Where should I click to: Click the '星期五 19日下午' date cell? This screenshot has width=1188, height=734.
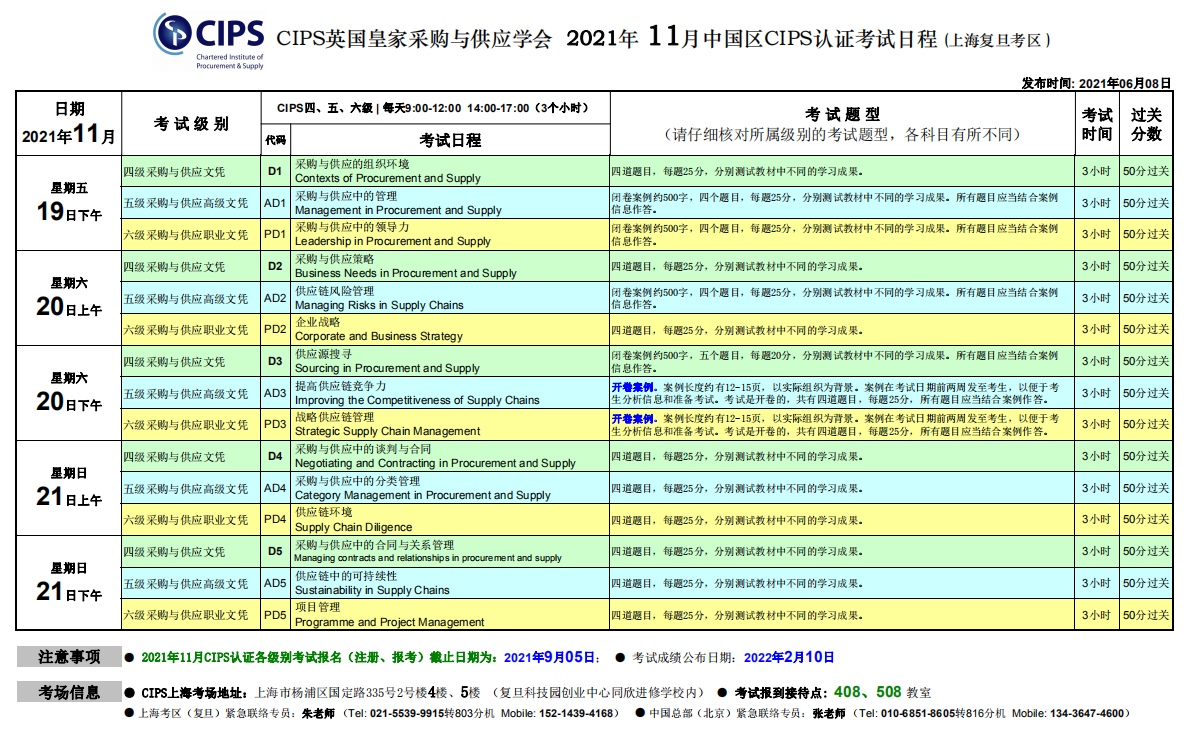point(69,203)
